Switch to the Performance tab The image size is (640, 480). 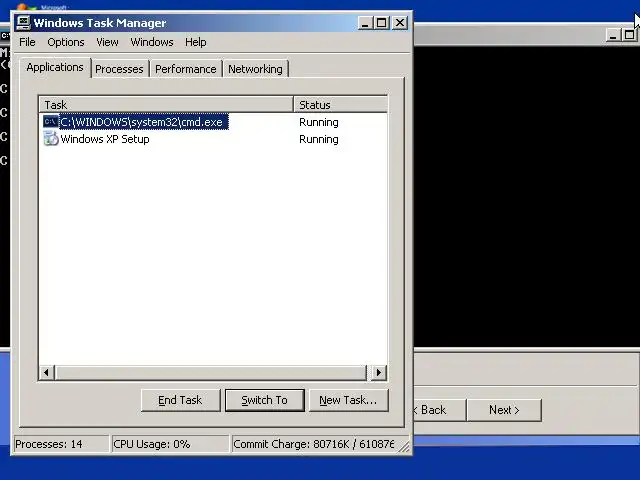[186, 69]
